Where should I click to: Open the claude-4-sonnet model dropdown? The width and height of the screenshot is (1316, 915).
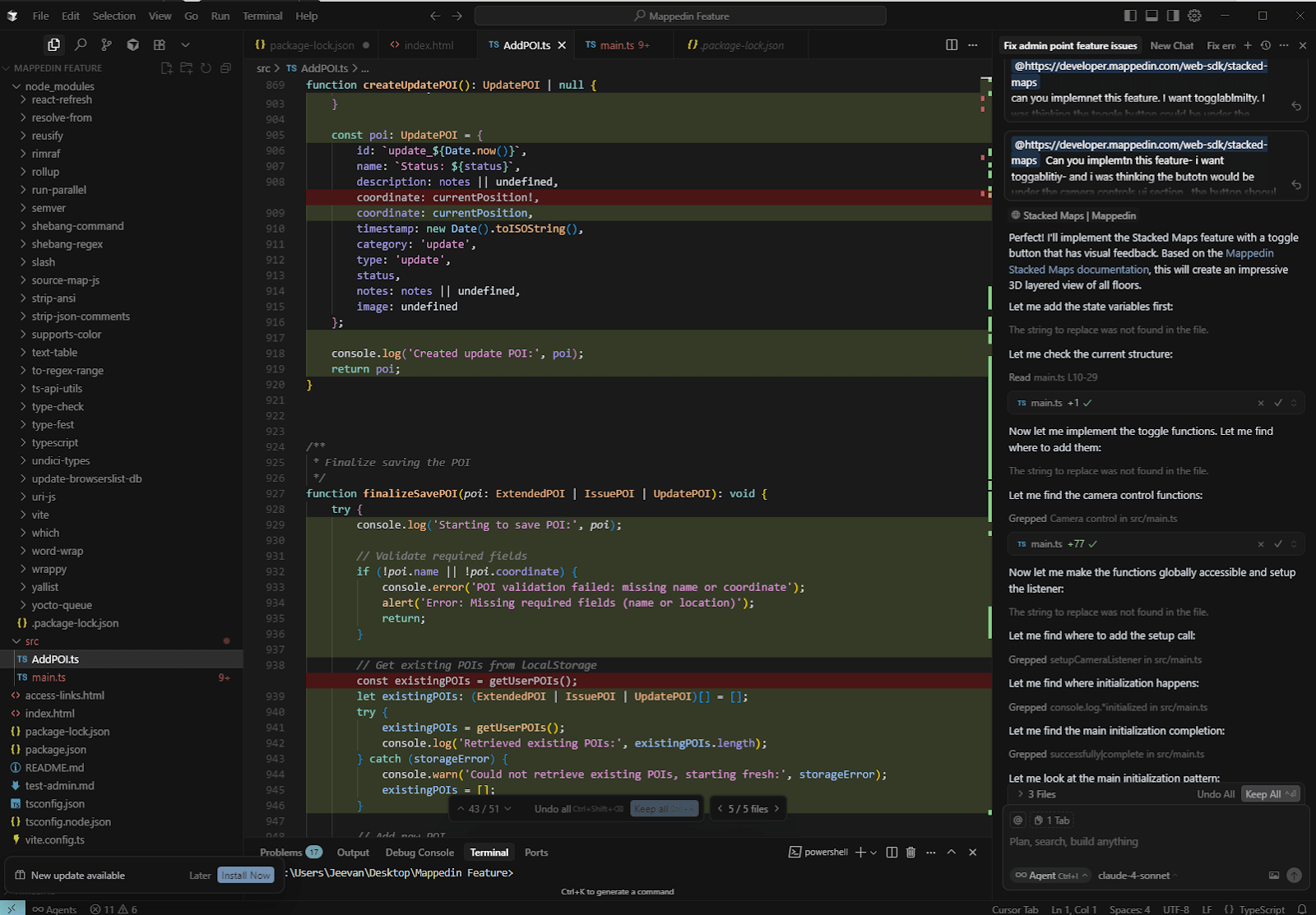1138,876
